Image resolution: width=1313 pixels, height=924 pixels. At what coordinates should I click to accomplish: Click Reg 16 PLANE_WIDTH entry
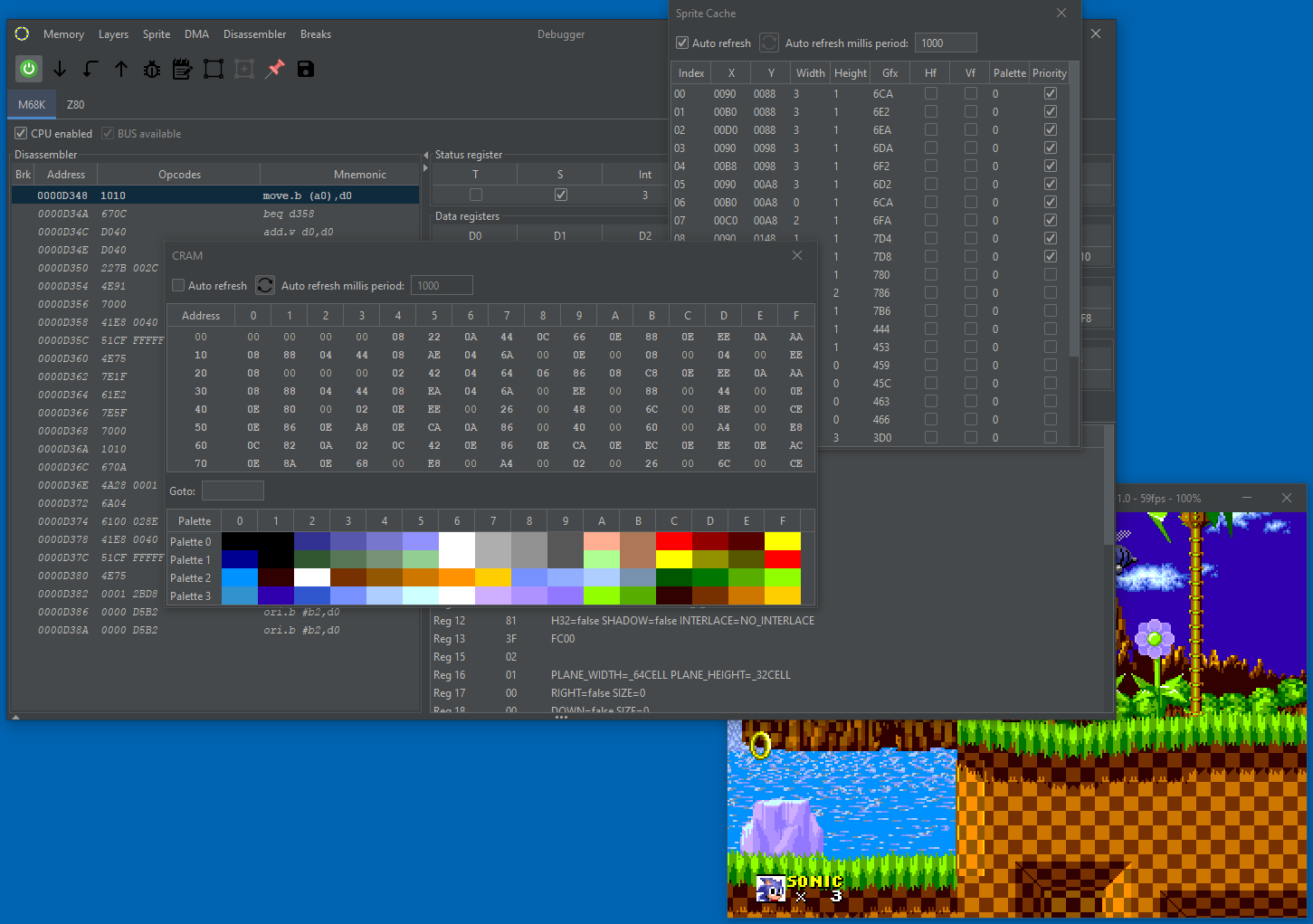click(671, 674)
